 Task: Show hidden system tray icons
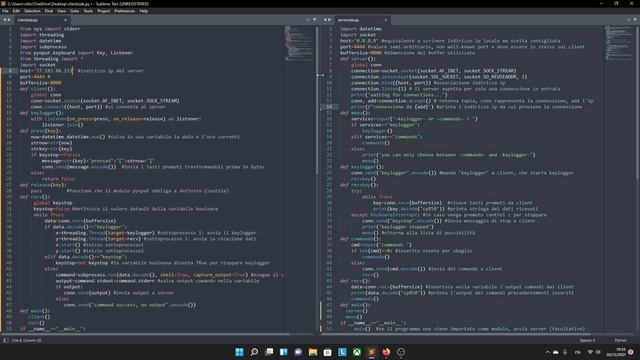[x=547, y=352]
